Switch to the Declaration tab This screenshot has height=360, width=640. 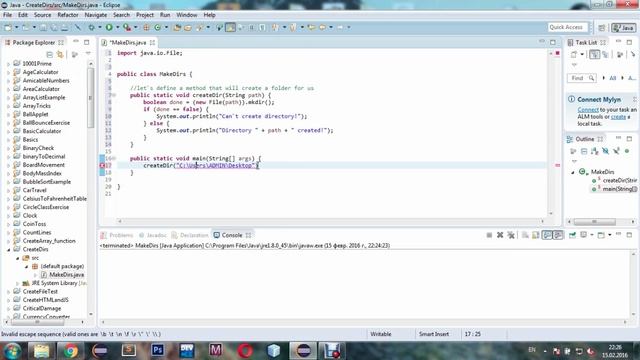[x=190, y=235]
